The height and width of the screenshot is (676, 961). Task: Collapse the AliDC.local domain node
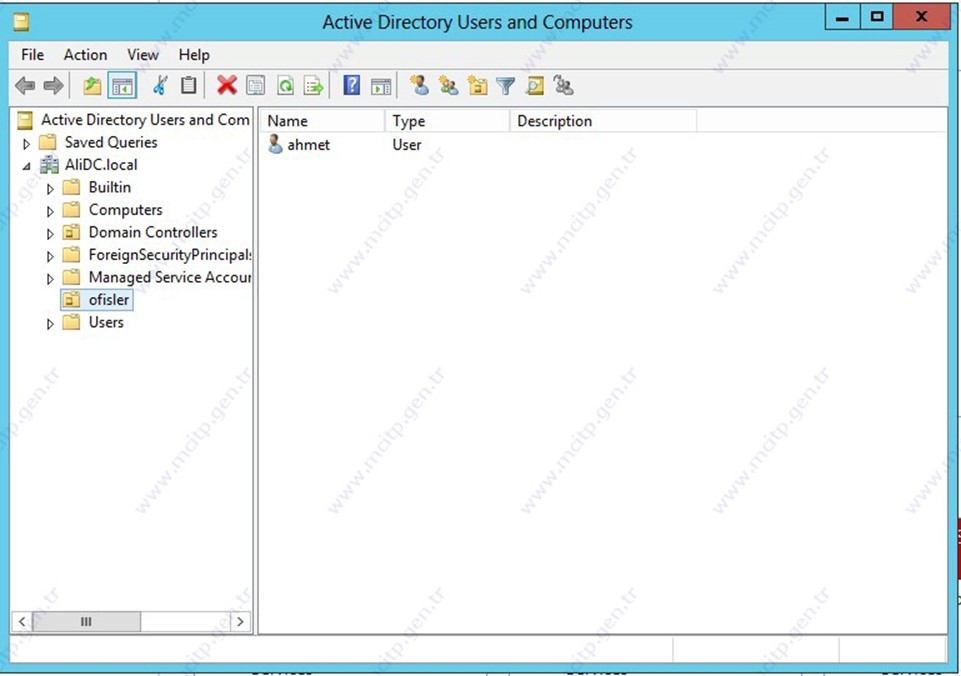click(26, 166)
